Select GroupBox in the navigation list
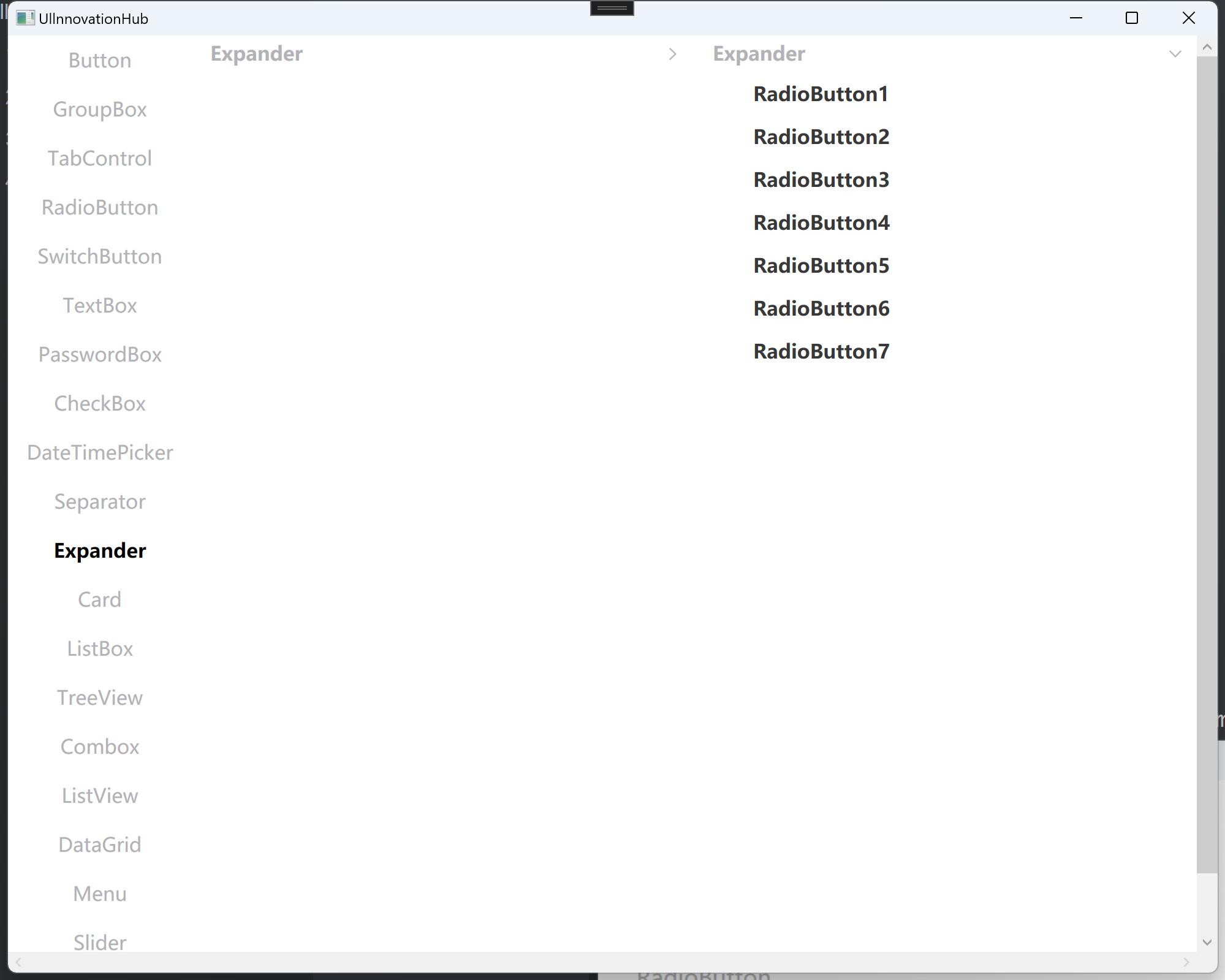 tap(100, 109)
